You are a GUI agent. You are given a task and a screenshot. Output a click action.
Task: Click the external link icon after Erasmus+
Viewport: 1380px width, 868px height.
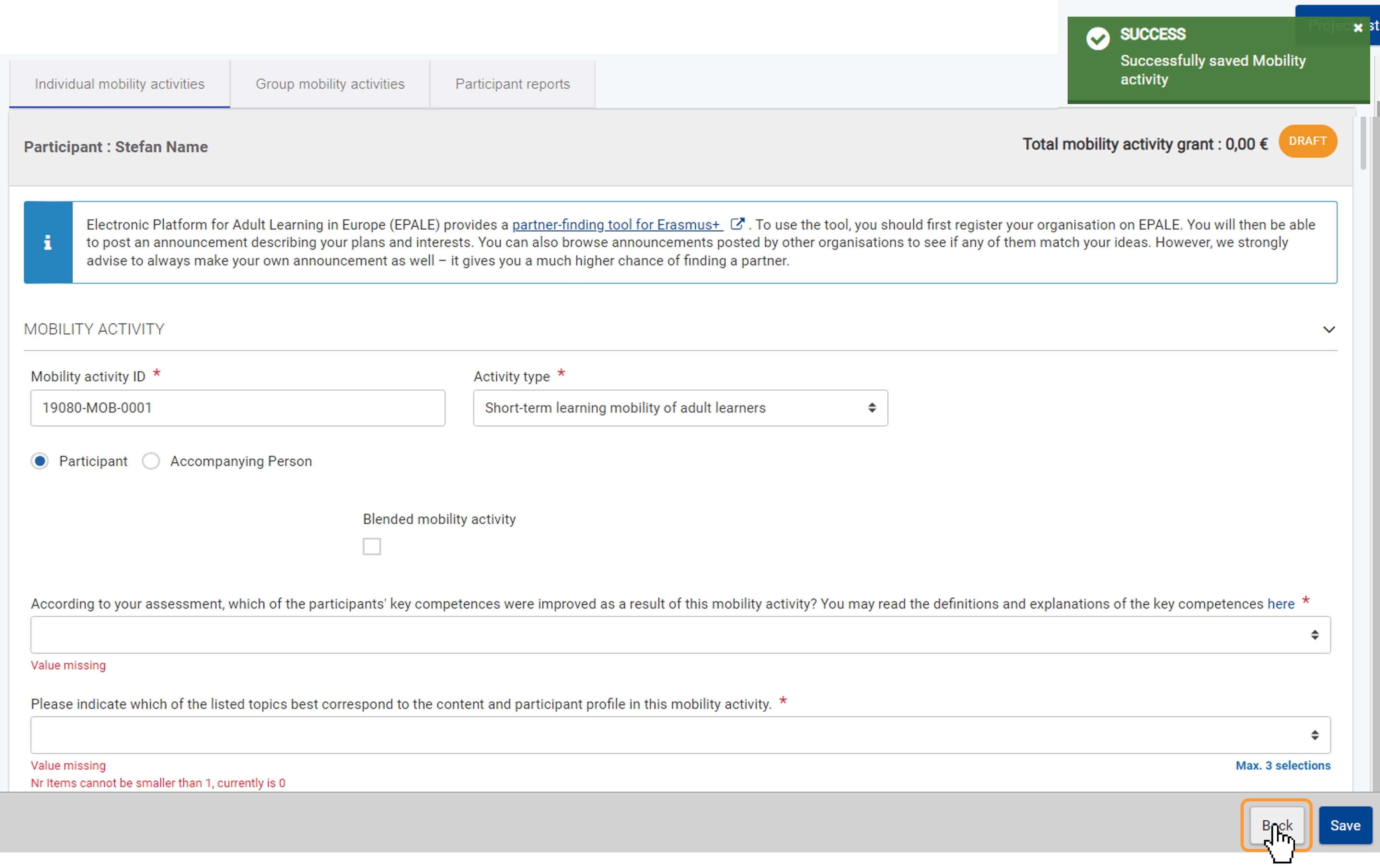pyautogui.click(x=737, y=224)
